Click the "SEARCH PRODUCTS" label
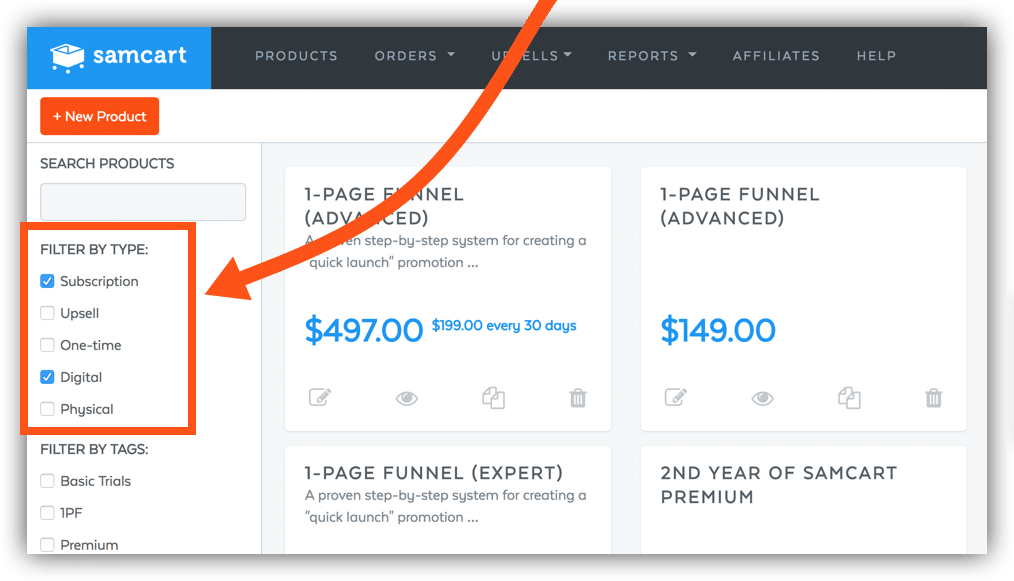The width and height of the screenshot is (1014, 581). pyautogui.click(x=107, y=164)
